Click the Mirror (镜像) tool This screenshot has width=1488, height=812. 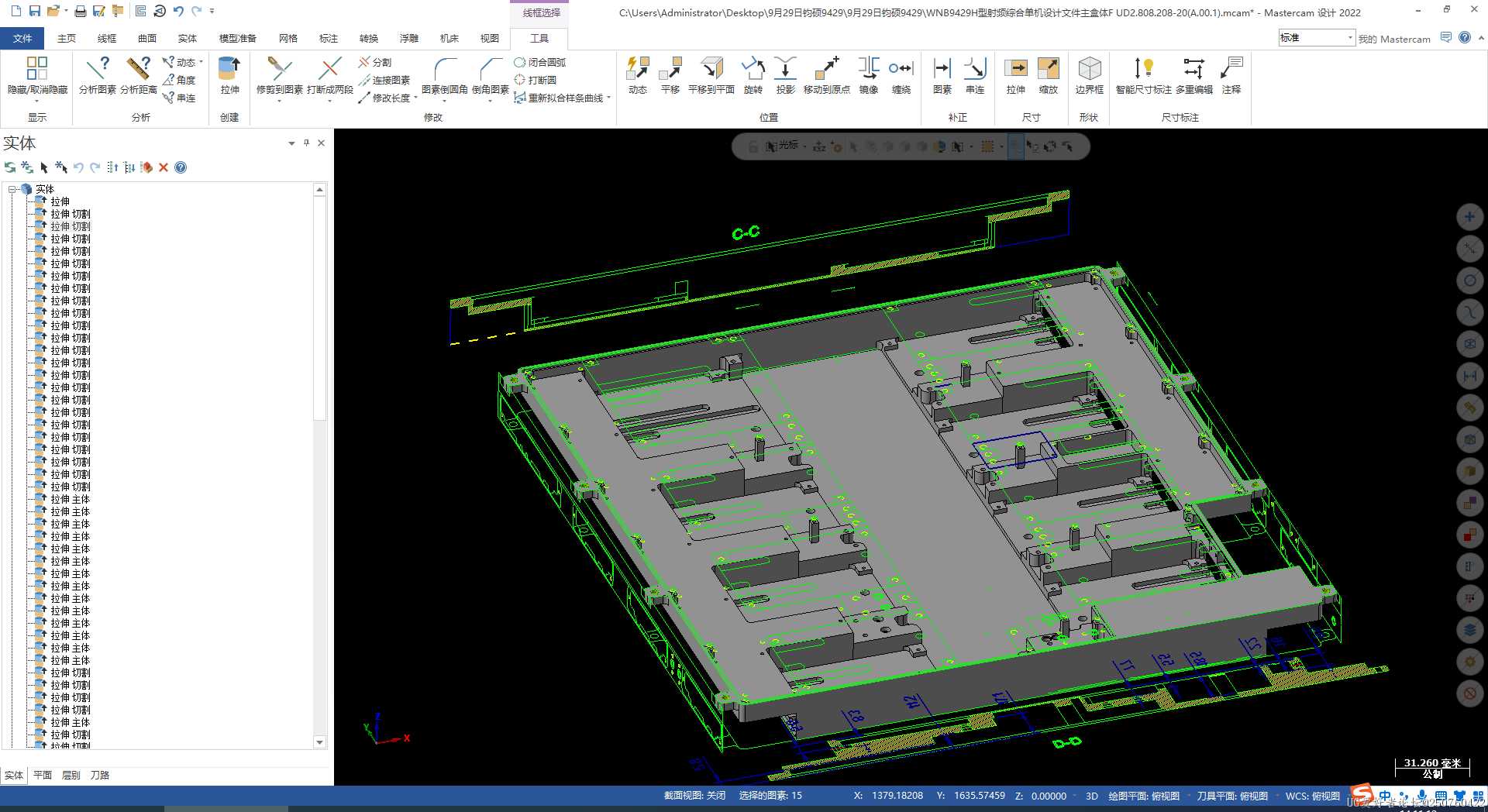click(x=869, y=75)
